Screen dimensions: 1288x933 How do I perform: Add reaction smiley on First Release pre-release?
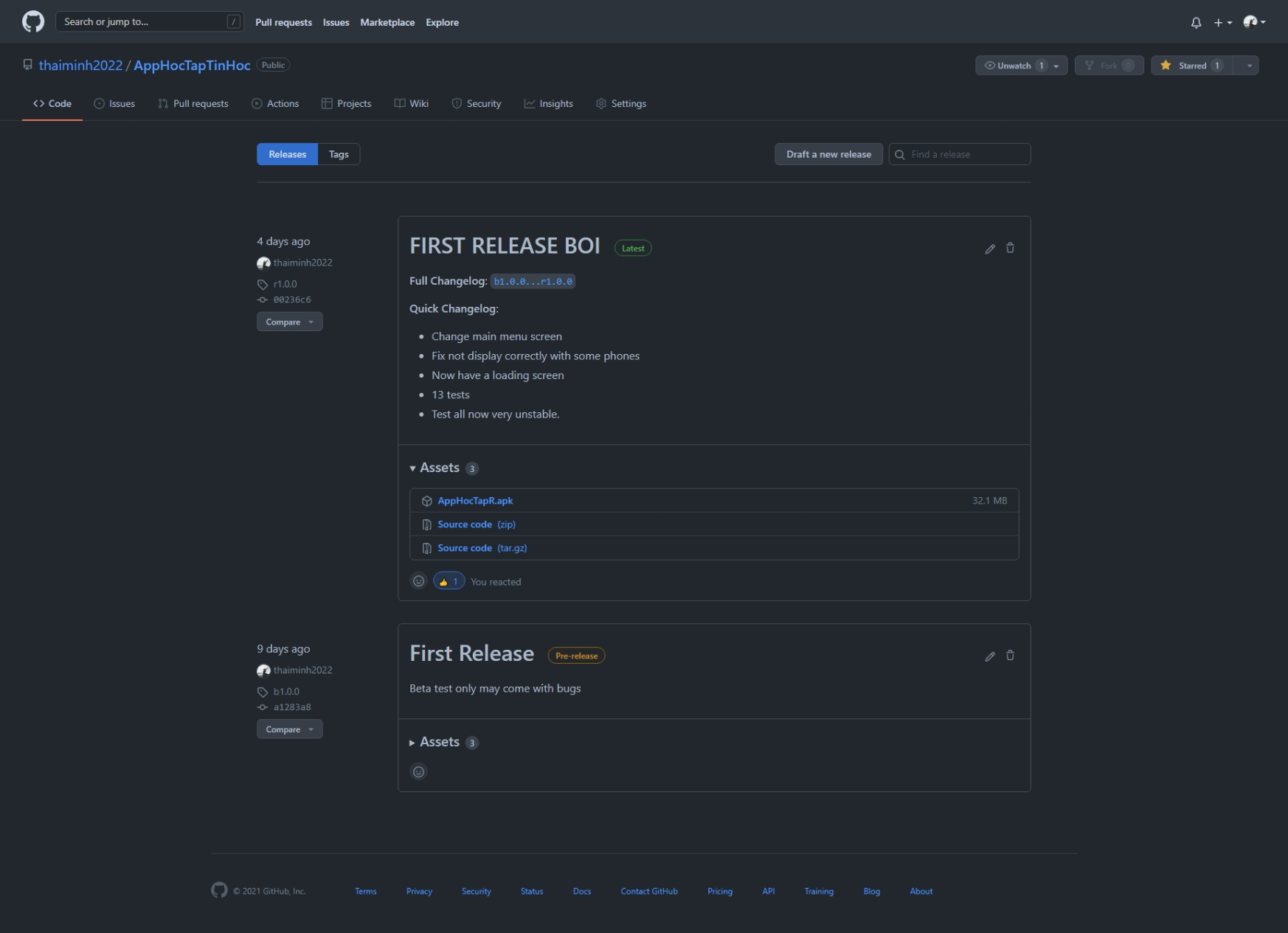tap(418, 771)
